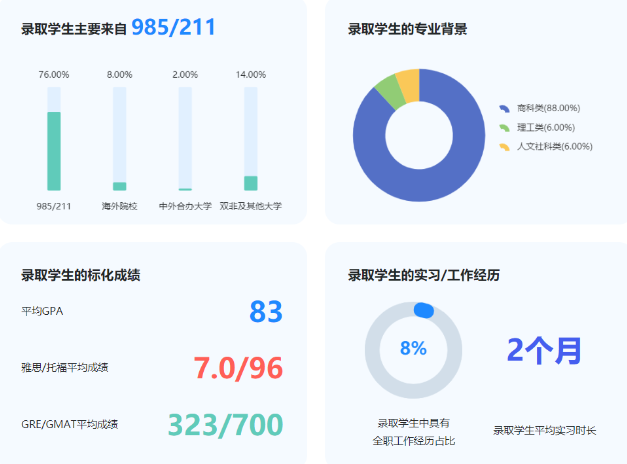Click the 录取学生的实习/工作经历 heading

point(424,275)
